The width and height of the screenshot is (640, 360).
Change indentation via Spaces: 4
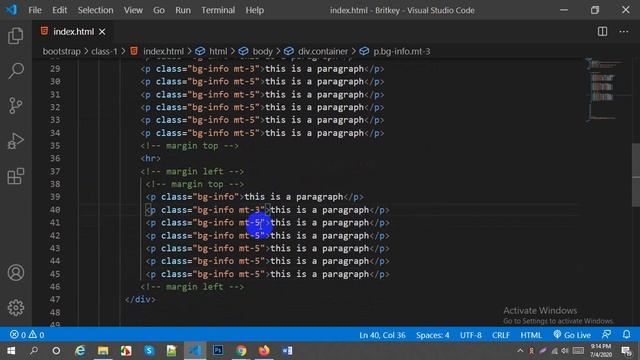(x=433, y=335)
